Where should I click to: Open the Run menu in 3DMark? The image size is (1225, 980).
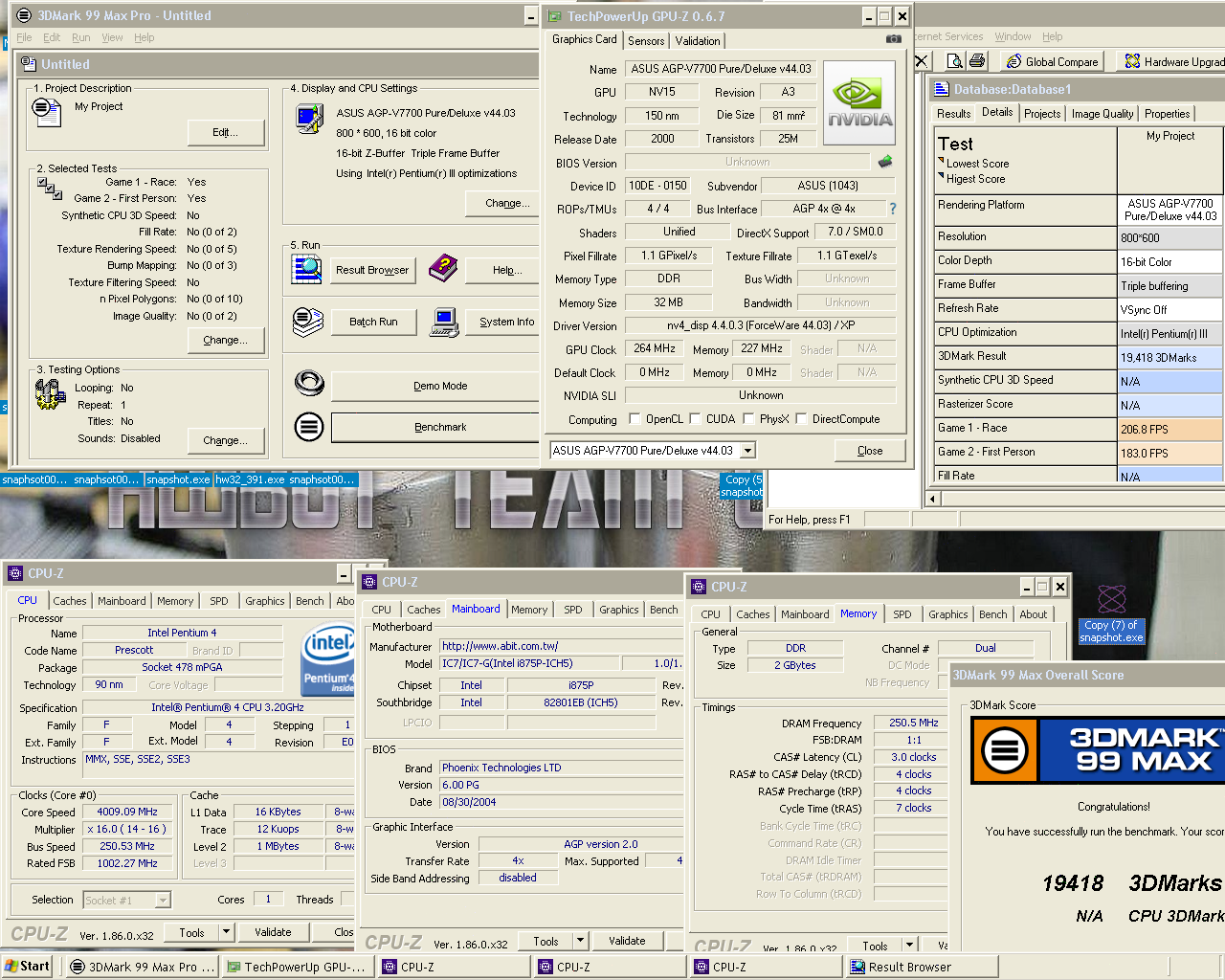(x=81, y=37)
